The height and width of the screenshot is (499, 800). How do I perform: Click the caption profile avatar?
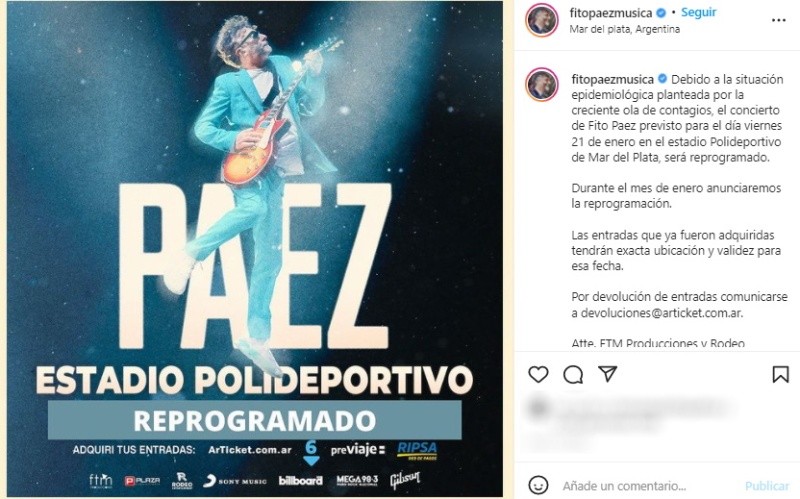click(x=542, y=85)
